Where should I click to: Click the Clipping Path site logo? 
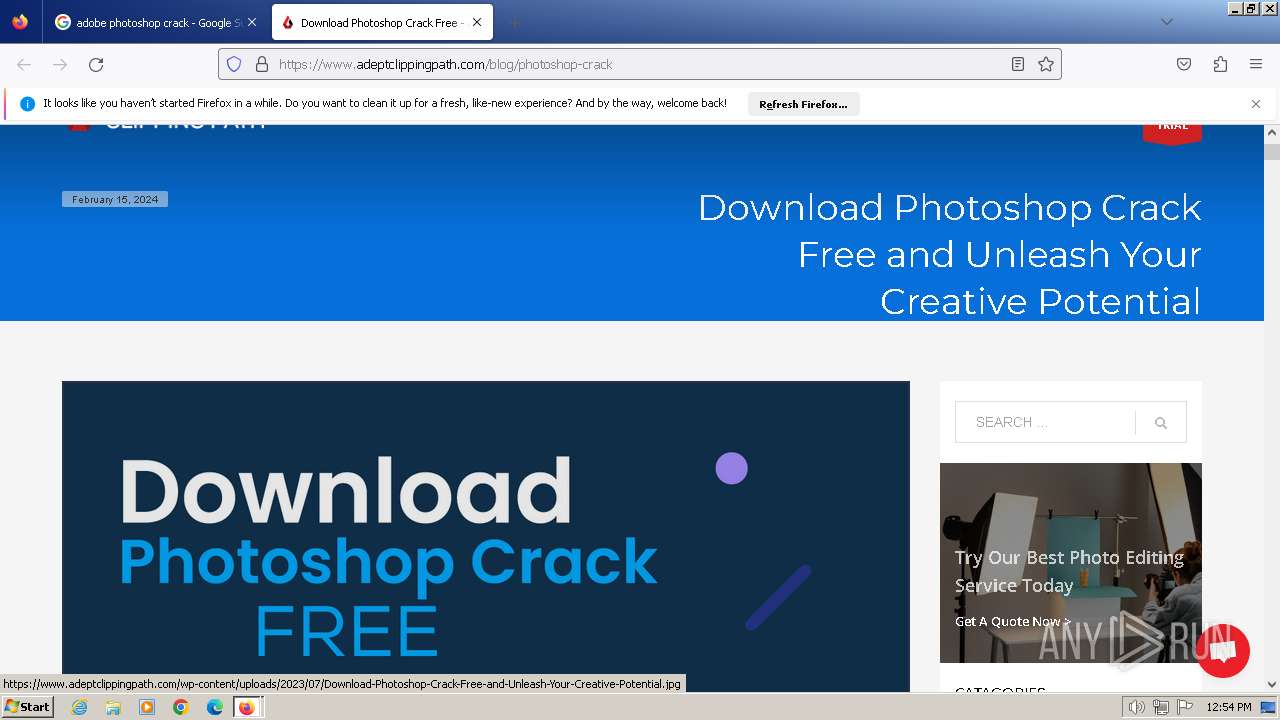pos(166,125)
